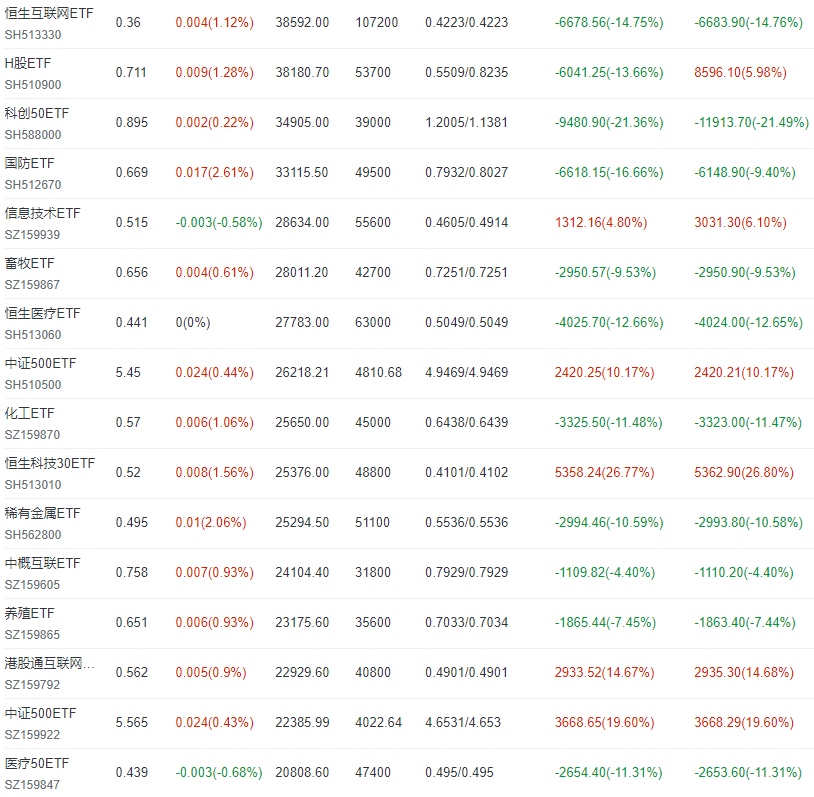Open H股ETF fund name

[x=28, y=63]
